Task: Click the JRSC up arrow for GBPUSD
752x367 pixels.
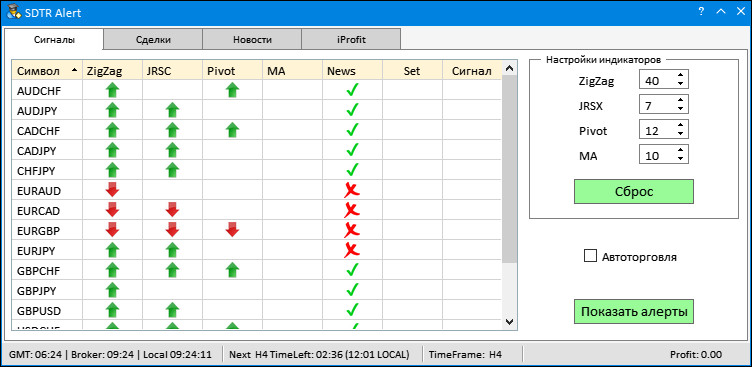Action: point(172,311)
